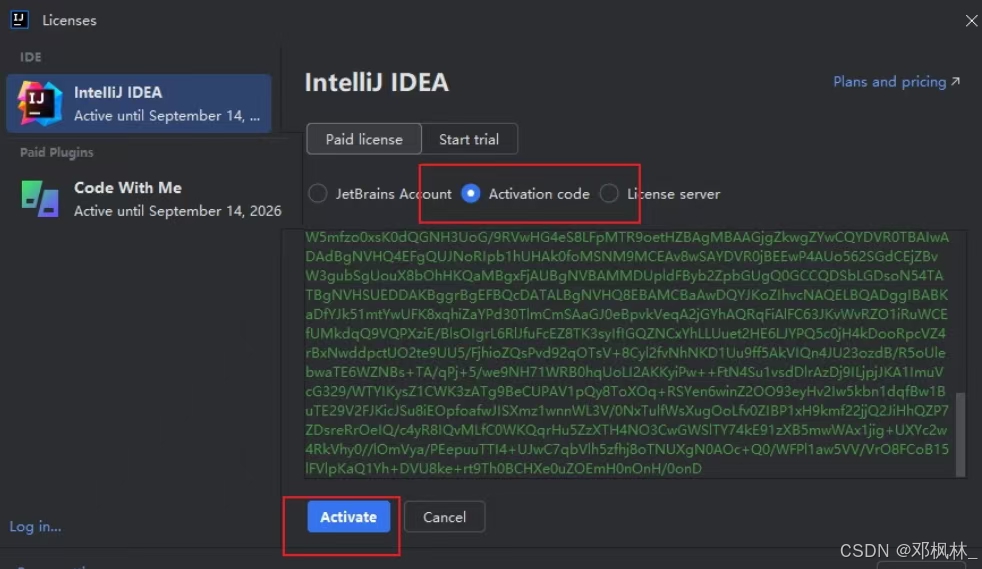Click the Code With Me plugin icon

[40, 198]
